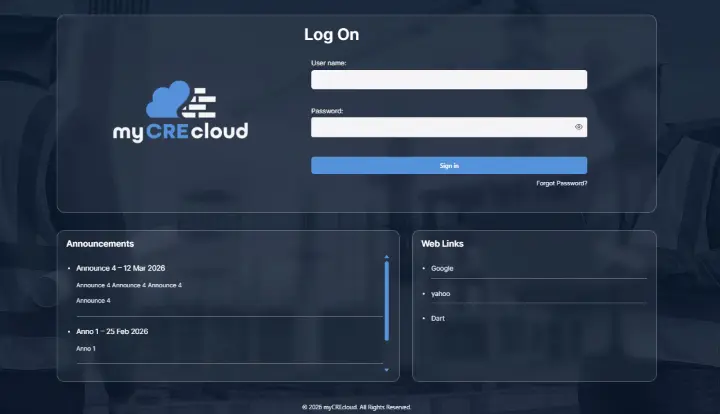The height and width of the screenshot is (414, 720).
Task: Click the copyright footer text
Action: (356, 407)
